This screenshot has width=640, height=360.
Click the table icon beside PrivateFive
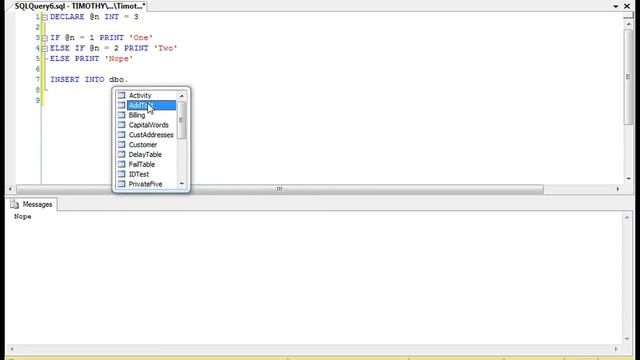[121, 184]
